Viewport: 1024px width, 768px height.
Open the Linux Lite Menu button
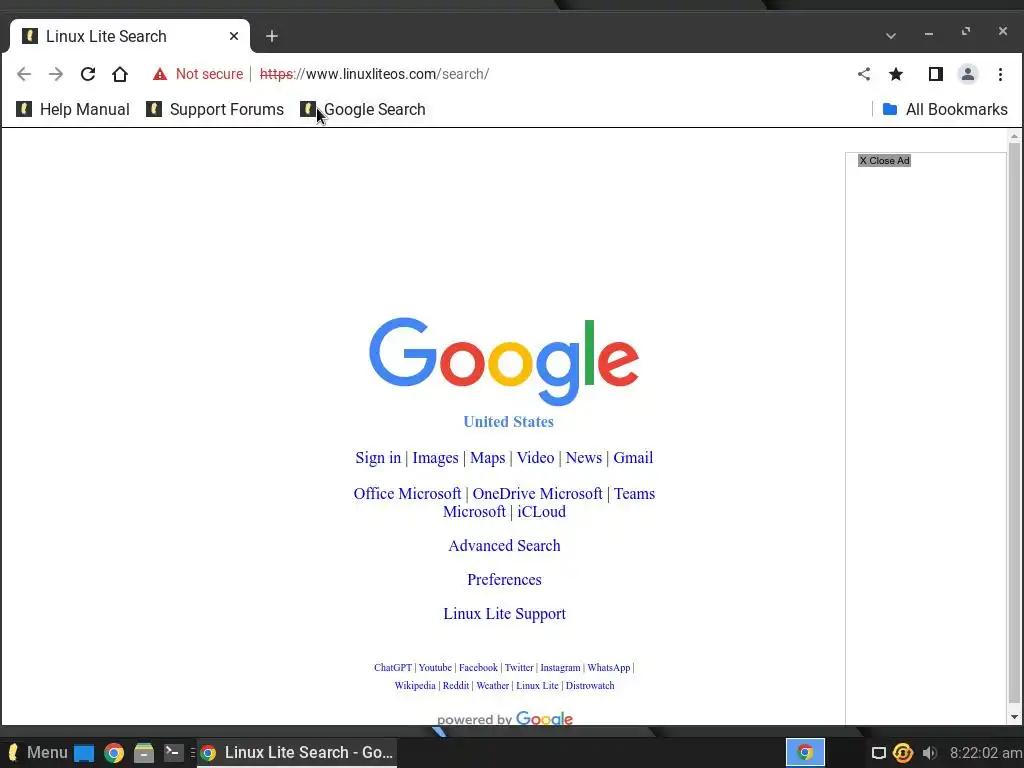pyautogui.click(x=37, y=753)
